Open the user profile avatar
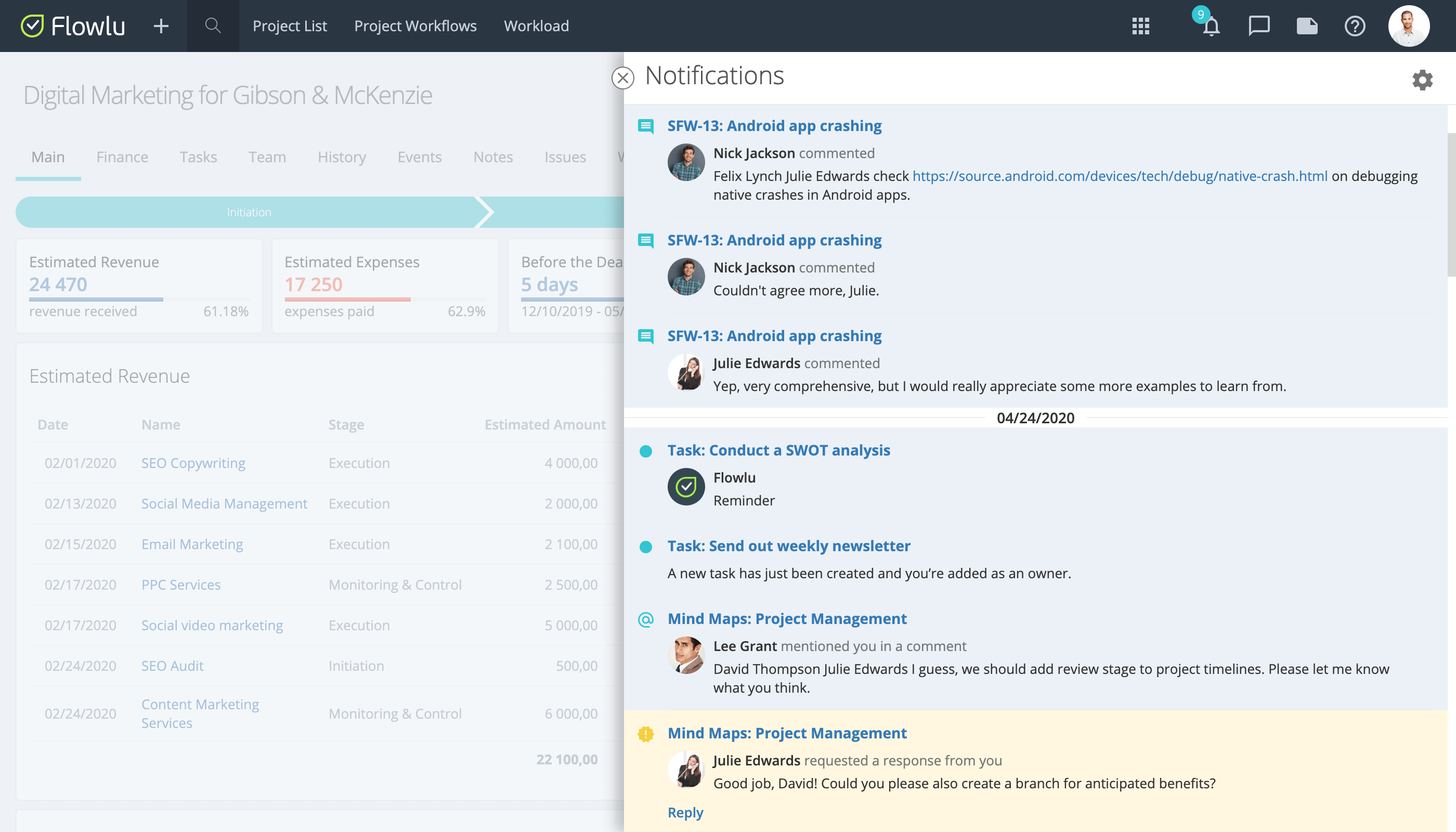 [x=1409, y=25]
